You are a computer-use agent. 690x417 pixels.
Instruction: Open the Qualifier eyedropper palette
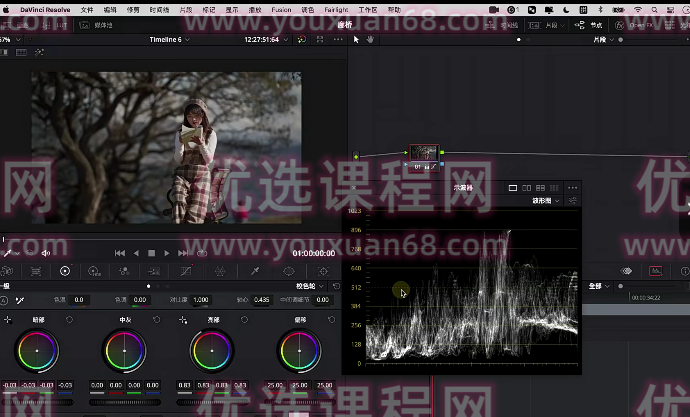coord(254,271)
